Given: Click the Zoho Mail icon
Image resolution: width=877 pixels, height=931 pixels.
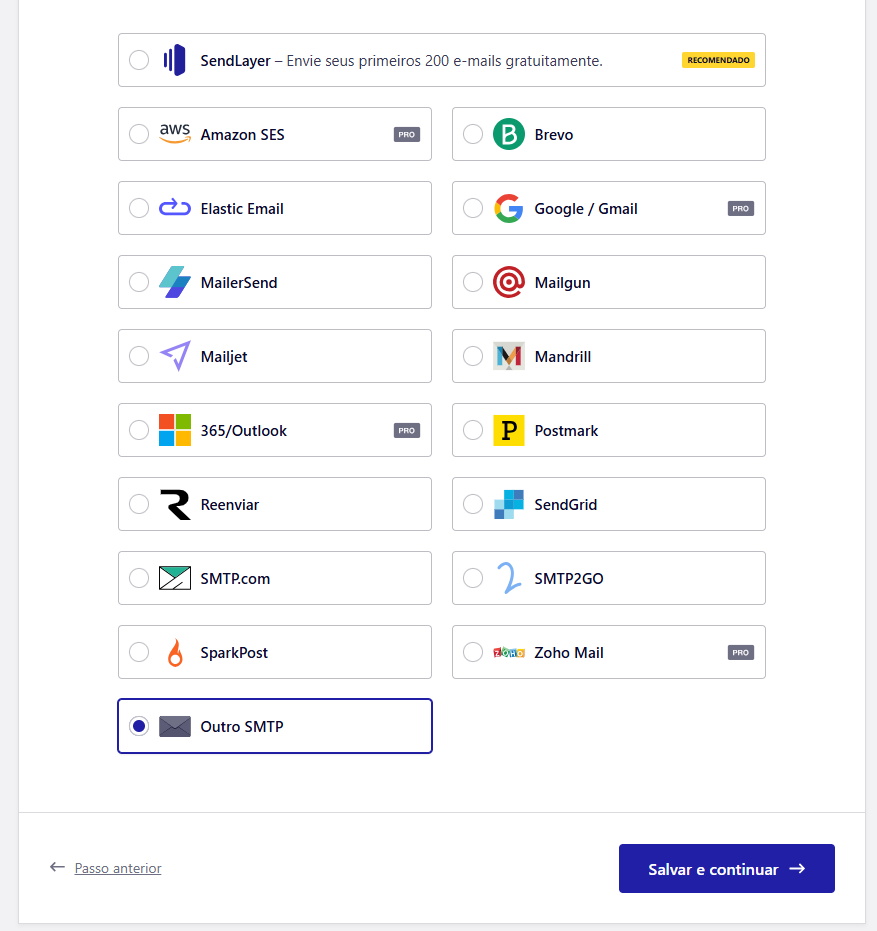Looking at the screenshot, I should tap(508, 651).
